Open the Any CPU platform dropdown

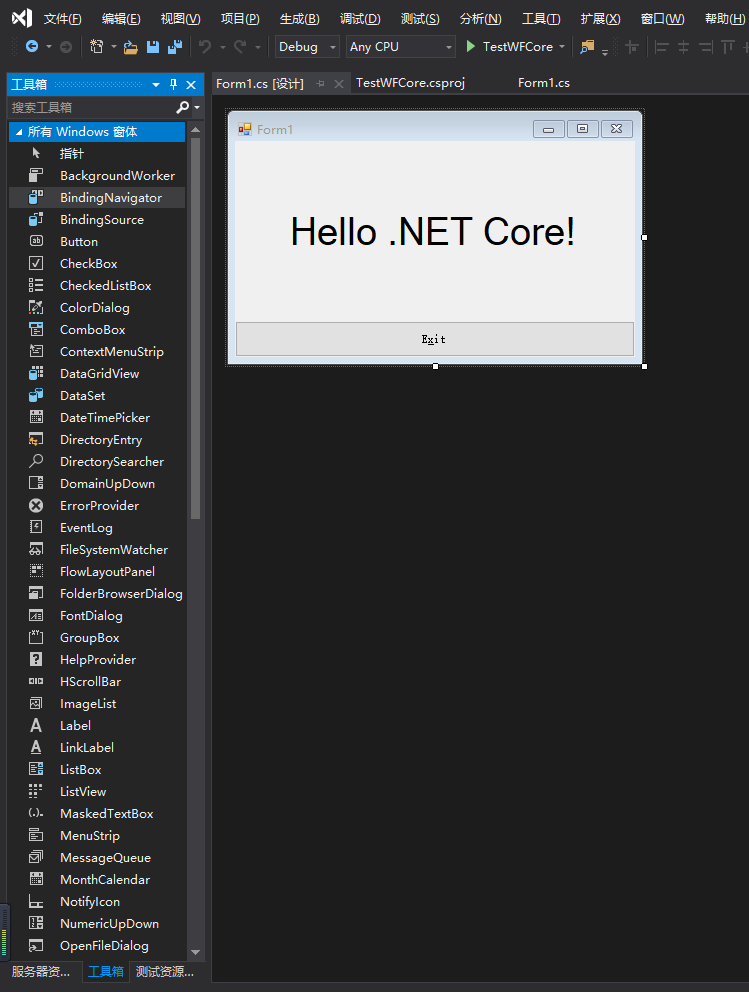pos(446,46)
